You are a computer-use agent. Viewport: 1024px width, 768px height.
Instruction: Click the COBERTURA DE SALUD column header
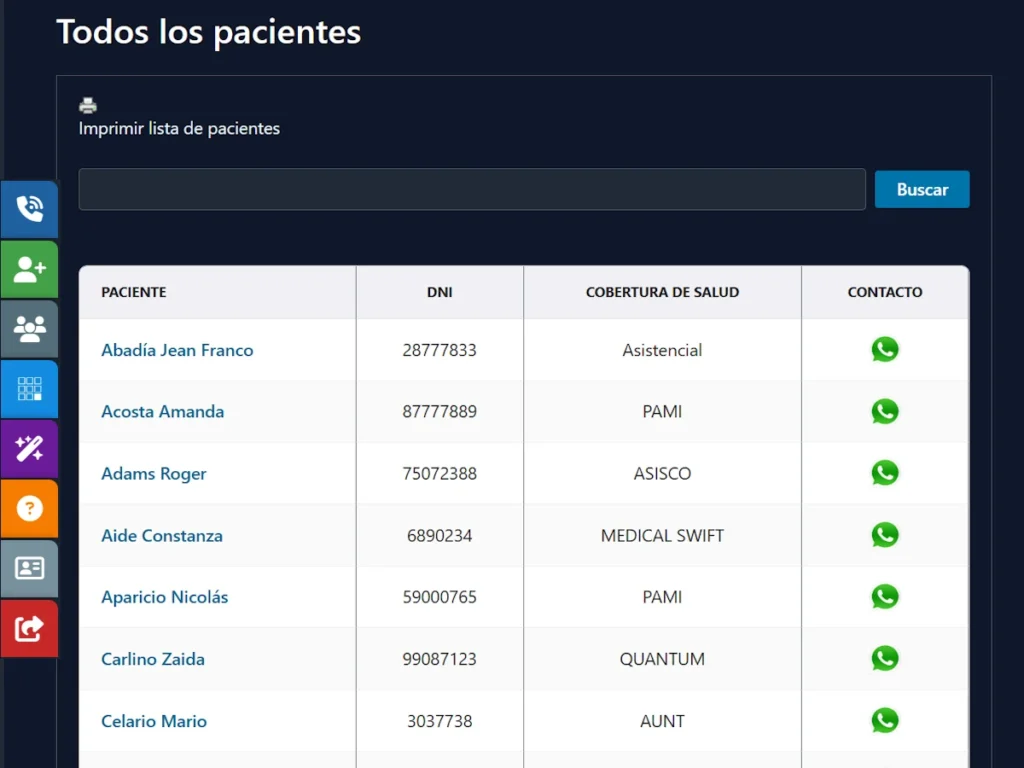(x=662, y=292)
